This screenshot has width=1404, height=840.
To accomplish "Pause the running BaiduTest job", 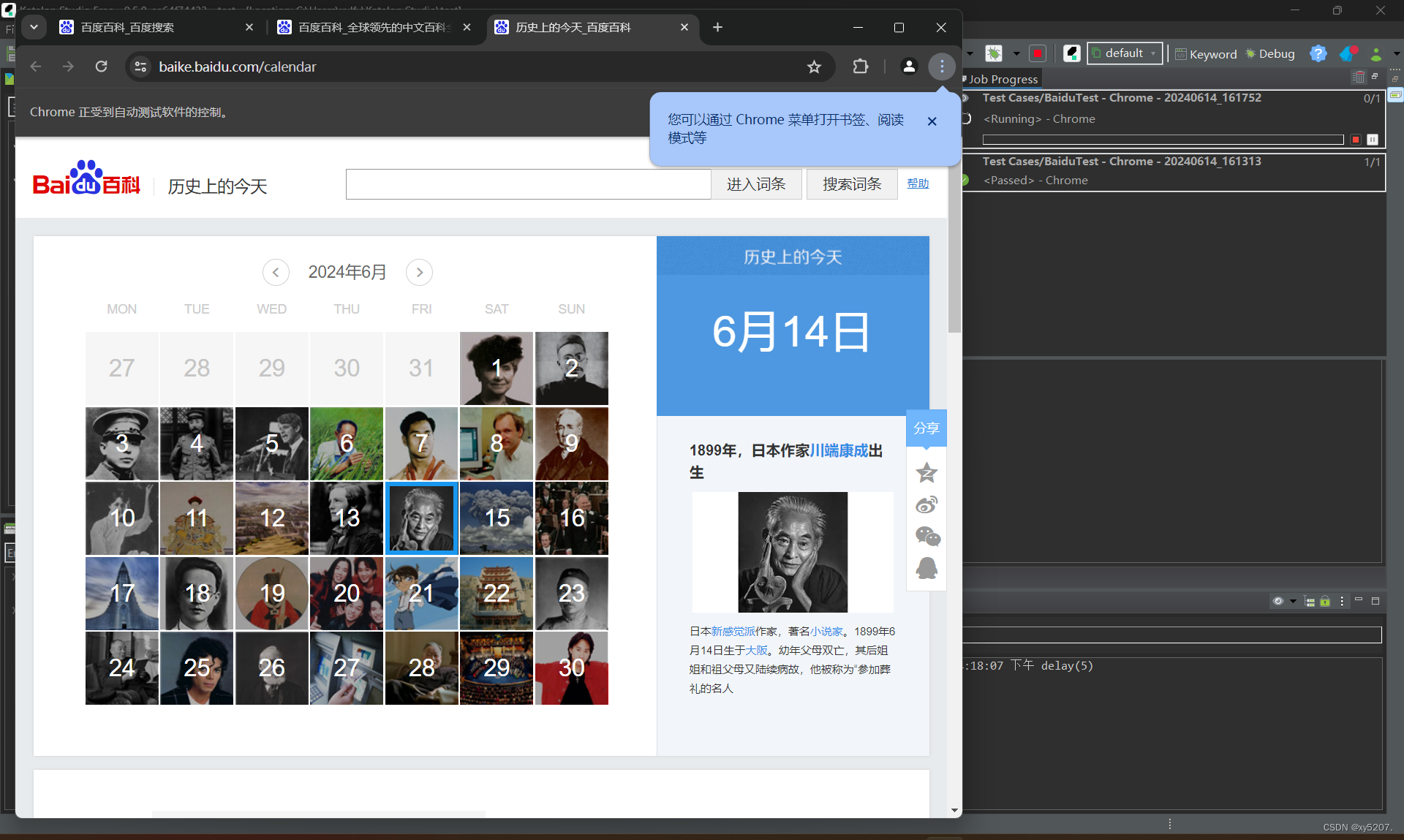I will click(x=1373, y=140).
